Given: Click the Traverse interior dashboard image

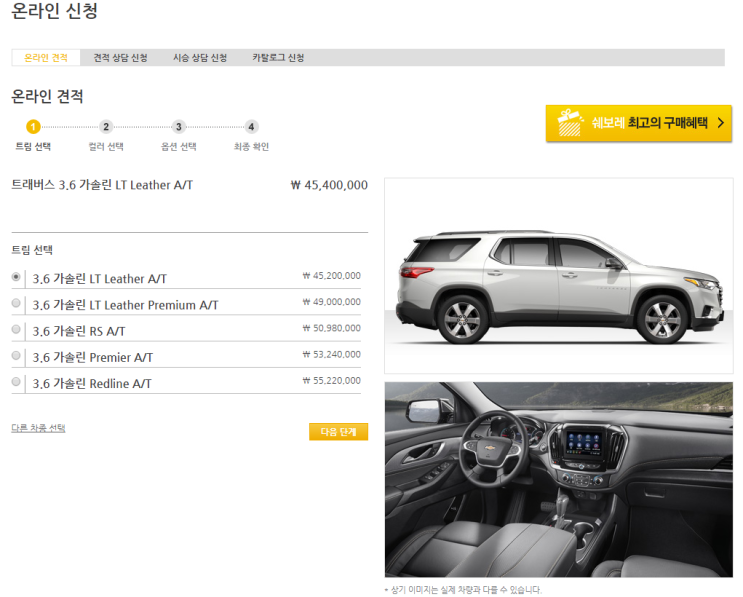Looking at the screenshot, I should tap(559, 479).
